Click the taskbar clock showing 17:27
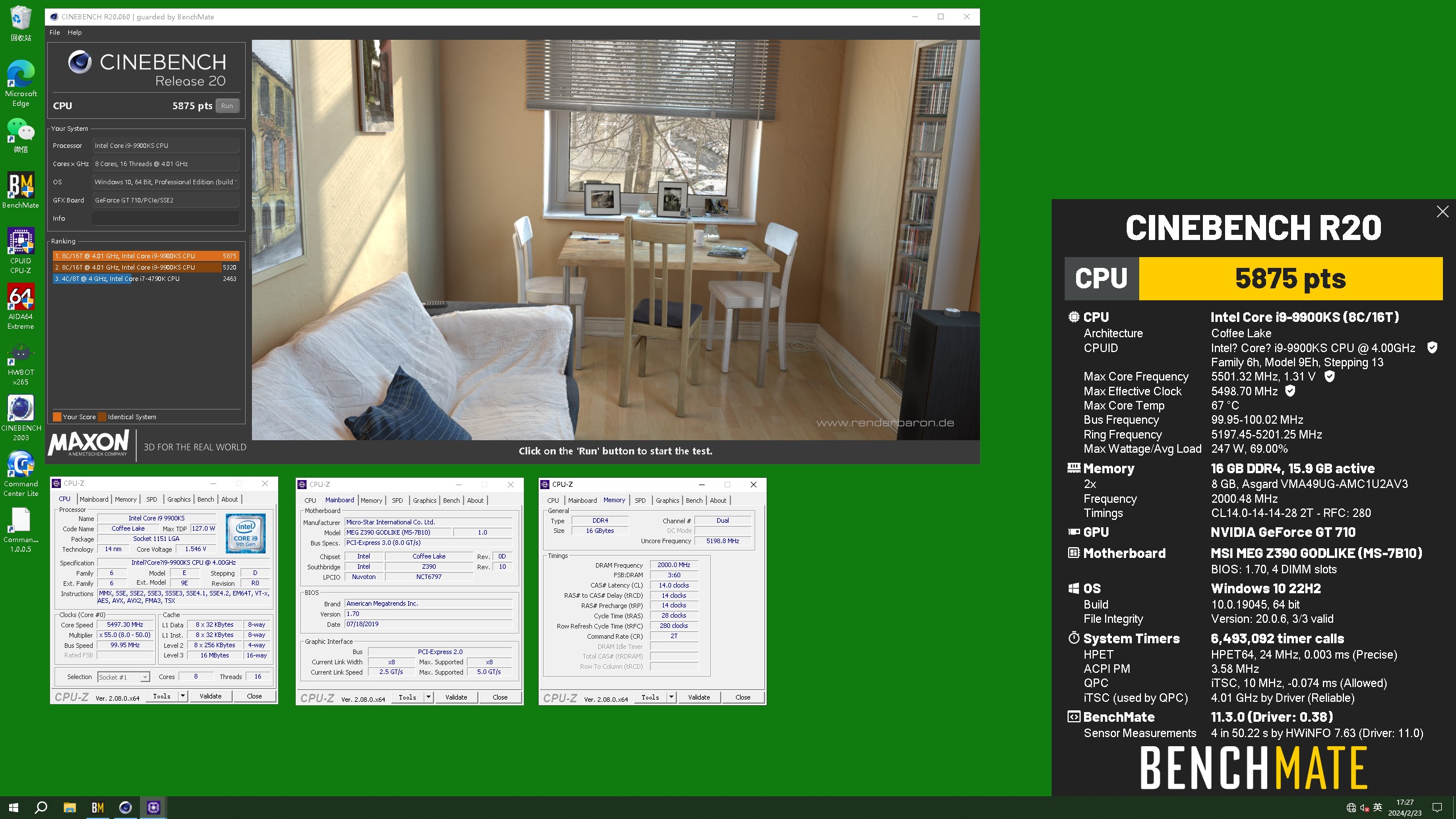This screenshot has width=1456, height=819. coord(1405,808)
